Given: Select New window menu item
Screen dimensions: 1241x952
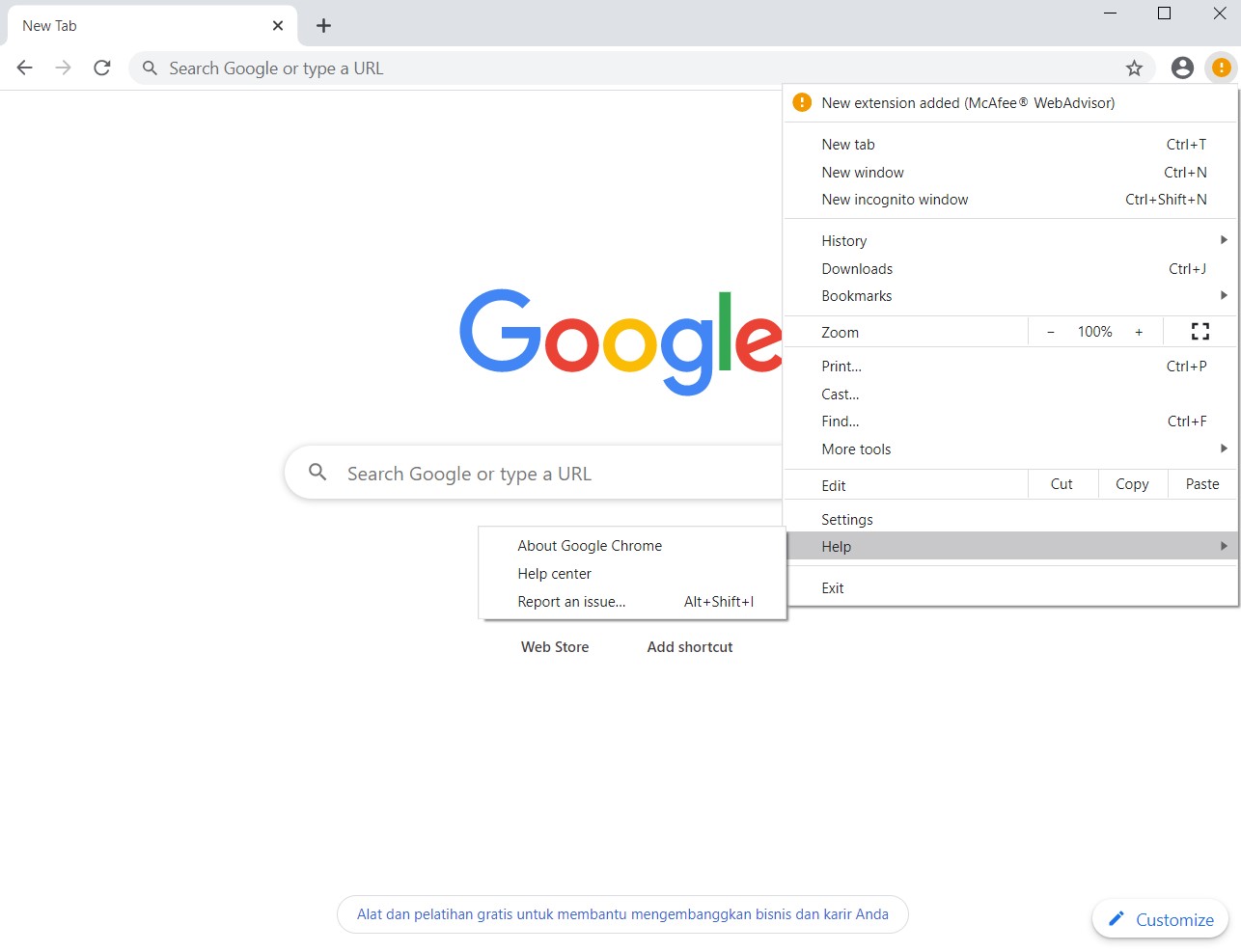Looking at the screenshot, I should point(1010,173).
